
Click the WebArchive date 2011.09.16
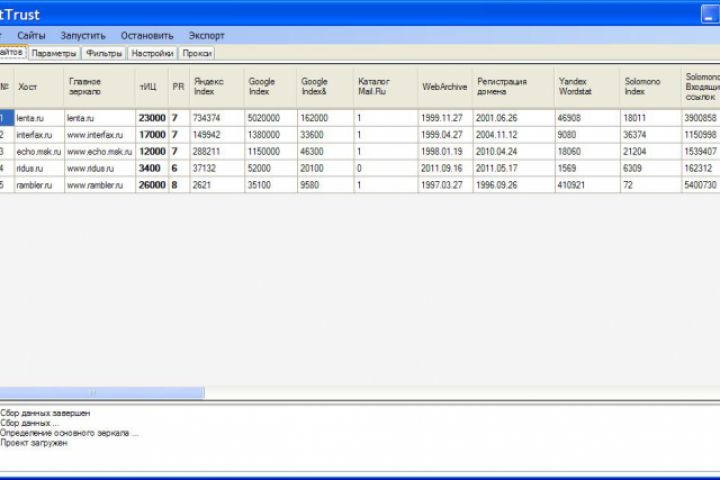point(445,168)
